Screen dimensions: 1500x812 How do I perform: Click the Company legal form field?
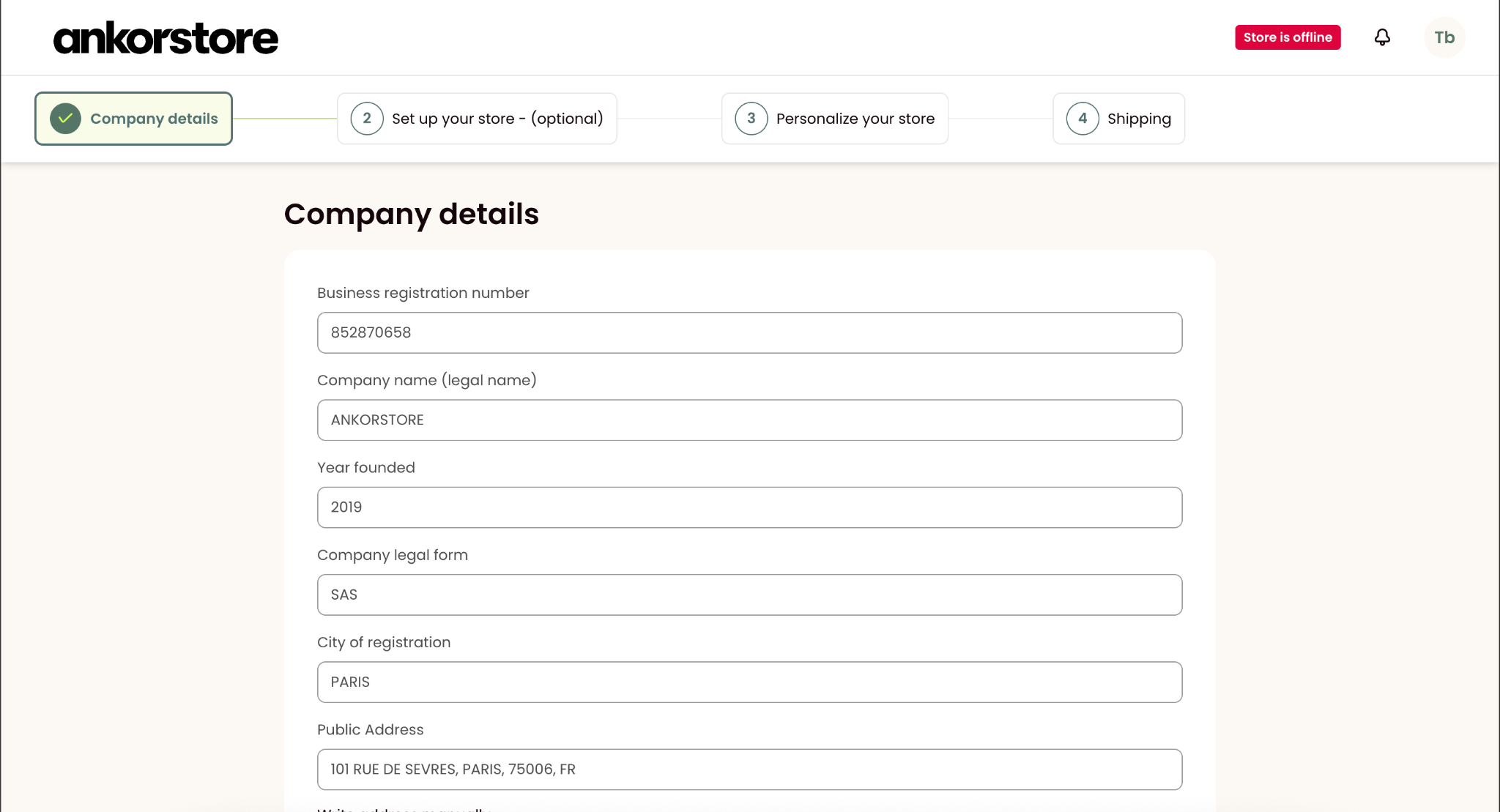(x=749, y=595)
